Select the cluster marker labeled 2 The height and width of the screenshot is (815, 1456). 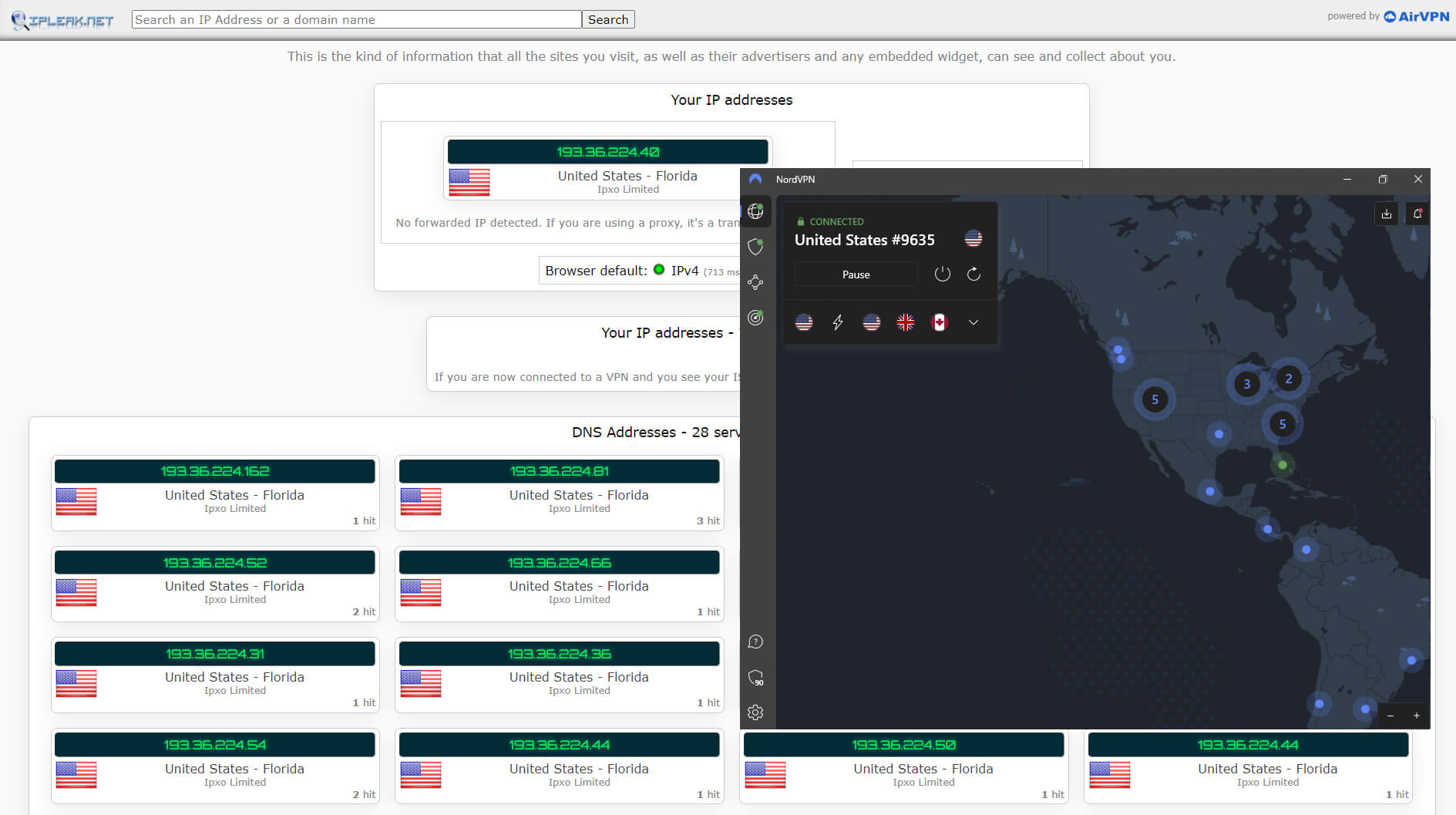pyautogui.click(x=1289, y=379)
